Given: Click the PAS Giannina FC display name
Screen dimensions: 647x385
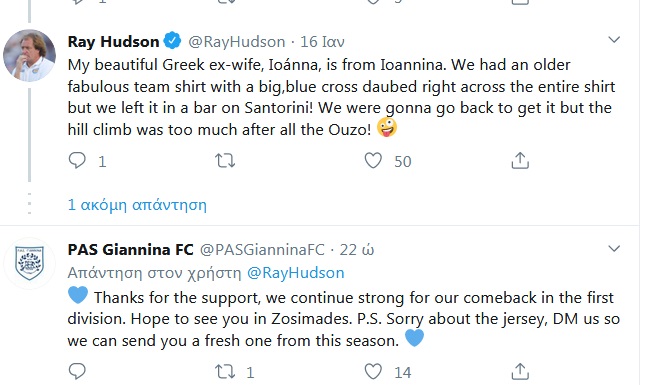Looking at the screenshot, I should coord(130,250).
